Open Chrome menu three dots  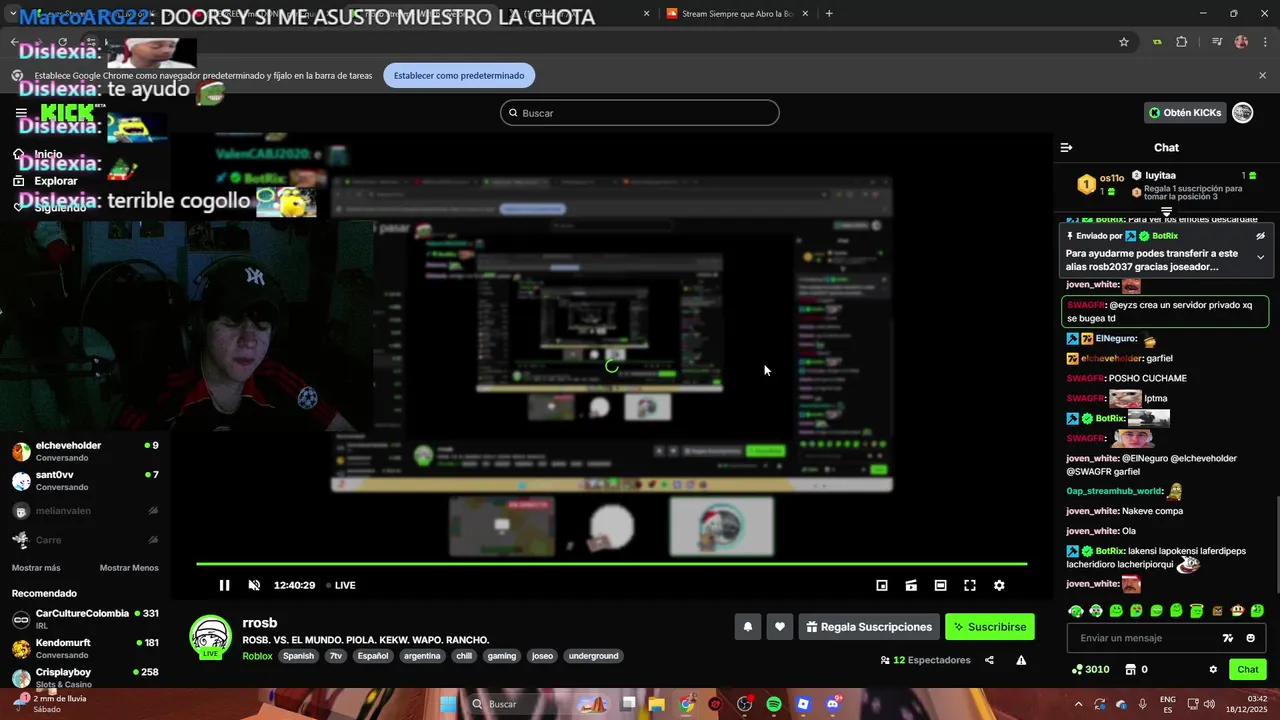(1265, 42)
